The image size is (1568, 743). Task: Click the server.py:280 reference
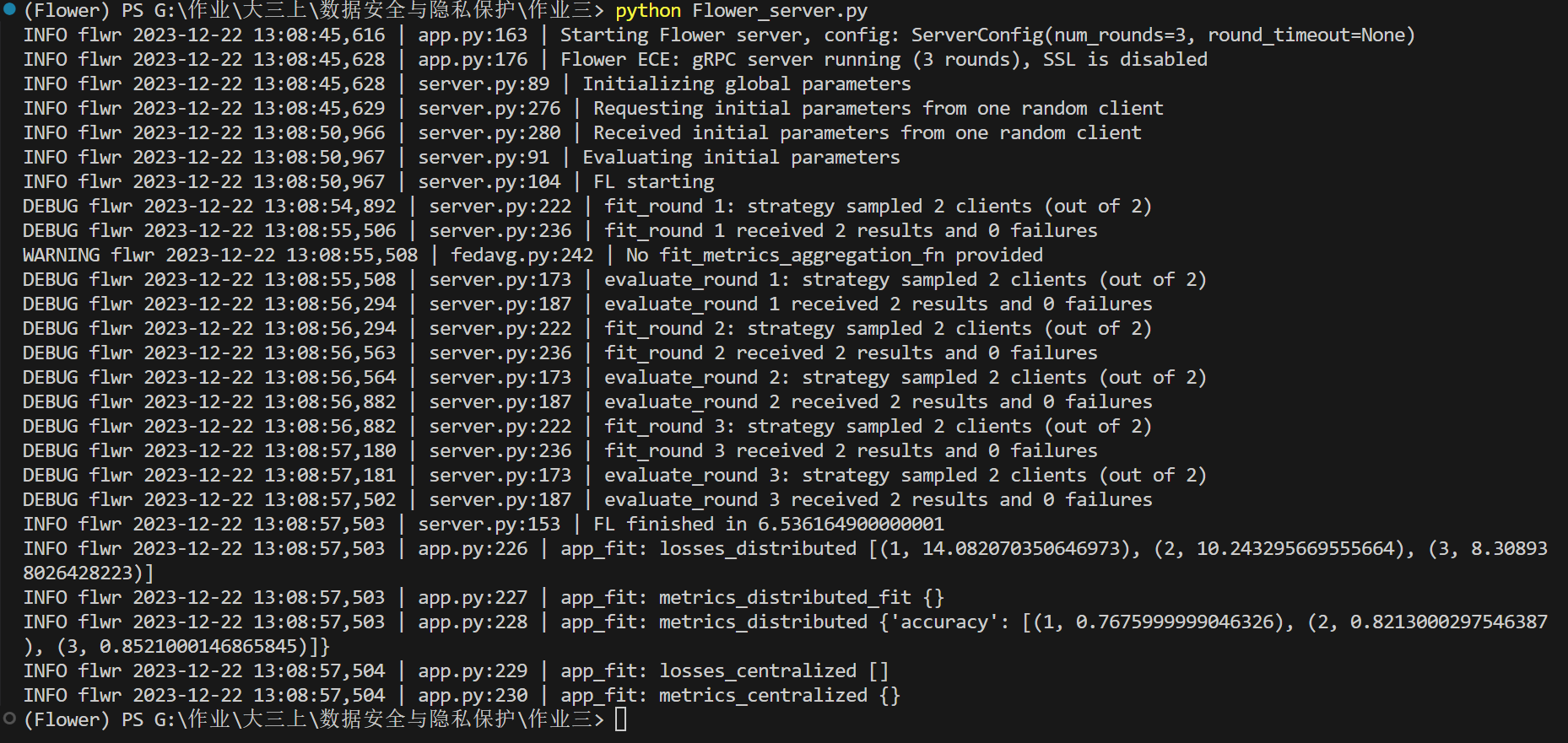pyautogui.click(x=489, y=133)
